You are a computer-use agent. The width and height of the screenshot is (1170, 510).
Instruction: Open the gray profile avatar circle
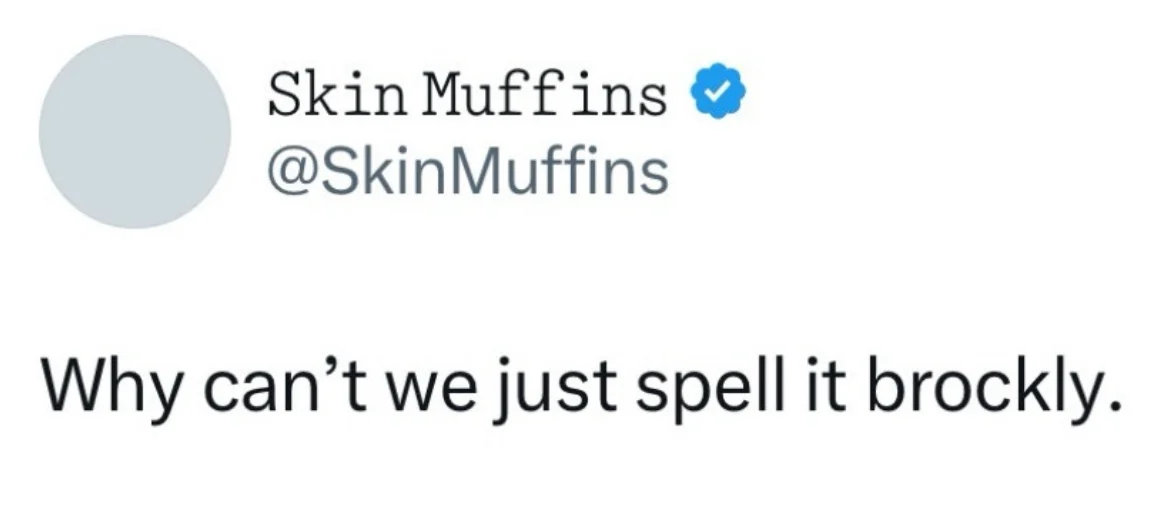click(x=135, y=131)
